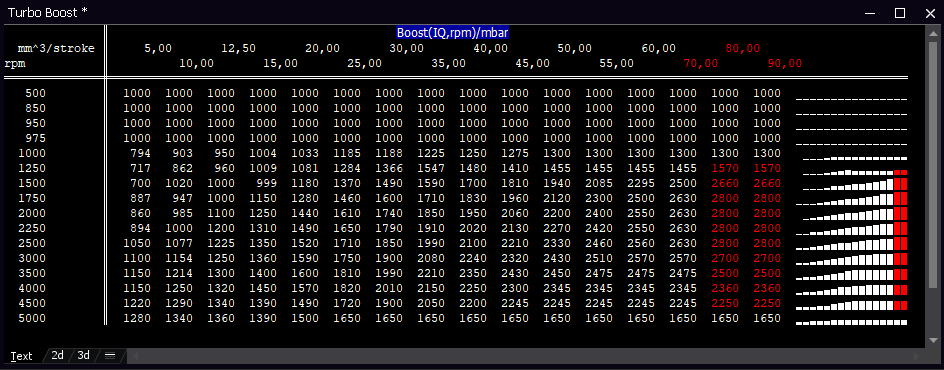944x370 pixels.
Task: Select red axis value 80,00
Action: tap(743, 48)
